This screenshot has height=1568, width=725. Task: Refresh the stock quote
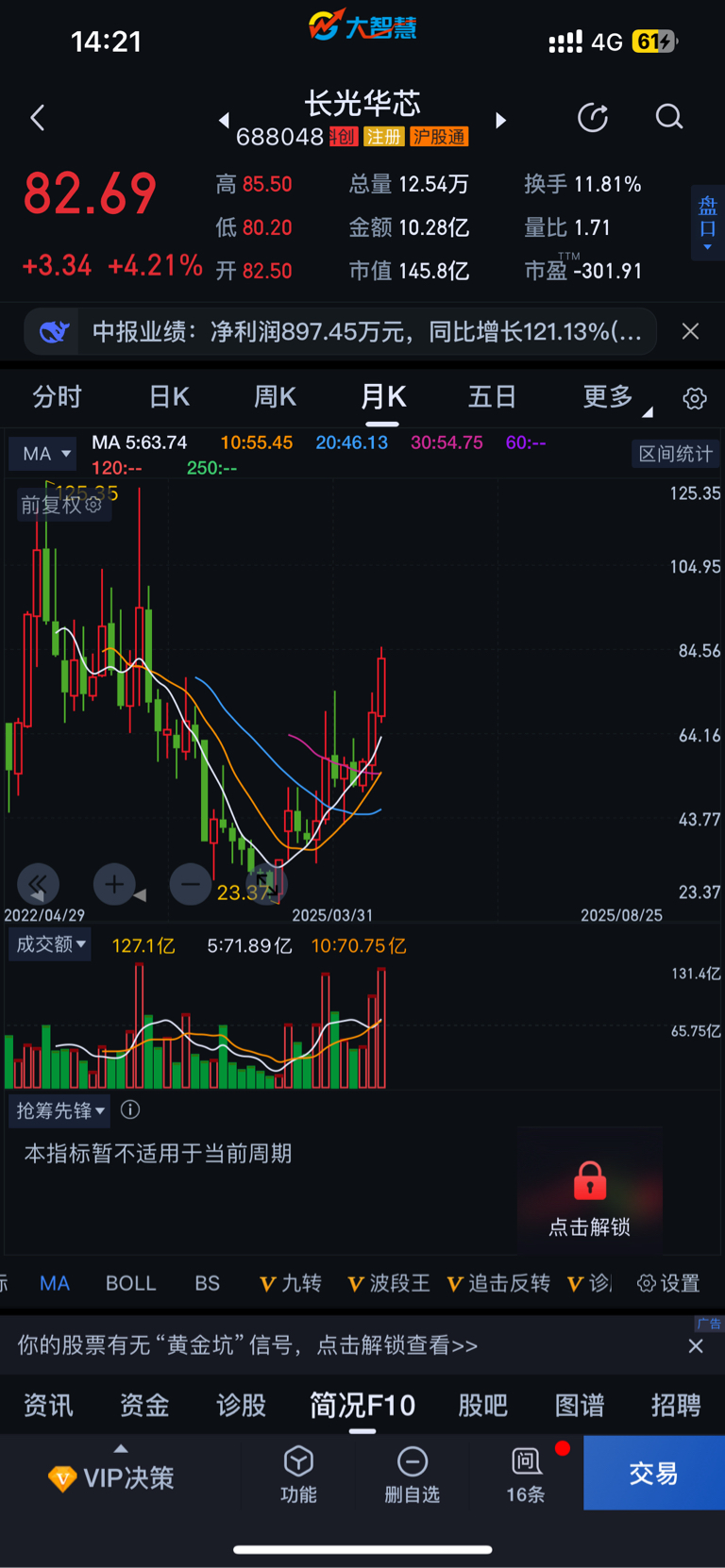(593, 118)
